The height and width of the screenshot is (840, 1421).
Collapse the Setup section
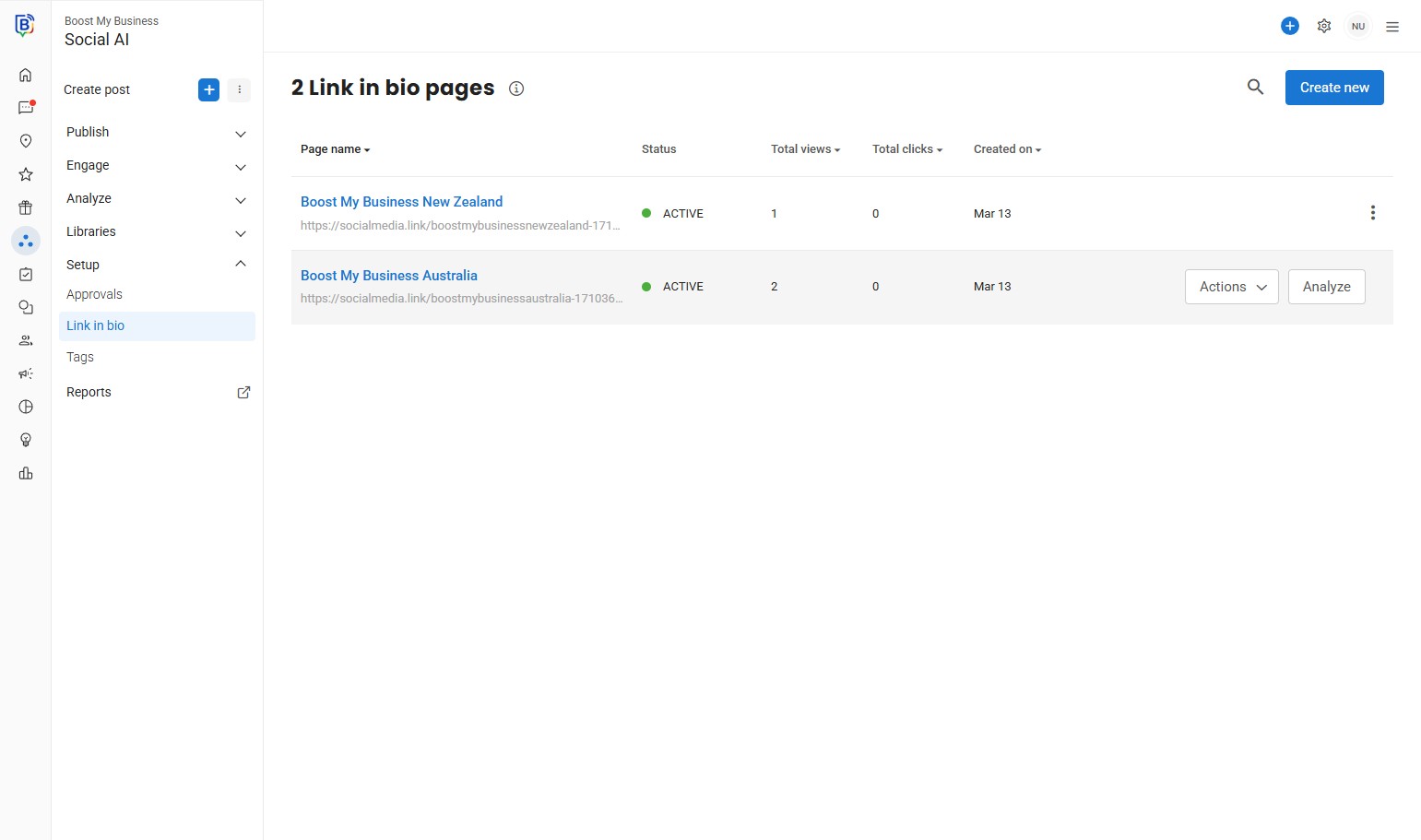coord(241,265)
